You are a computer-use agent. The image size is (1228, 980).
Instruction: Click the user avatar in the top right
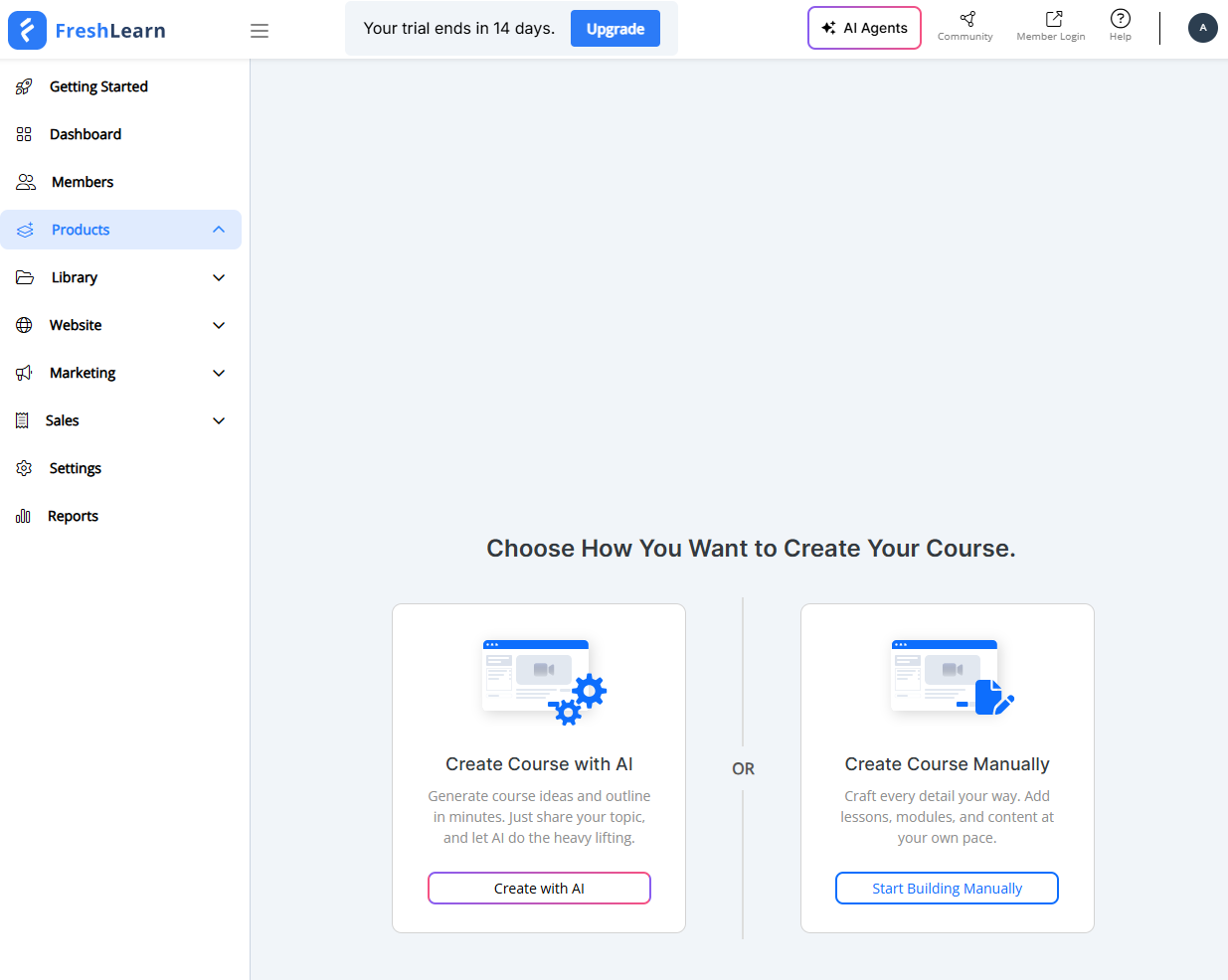pos(1203,28)
